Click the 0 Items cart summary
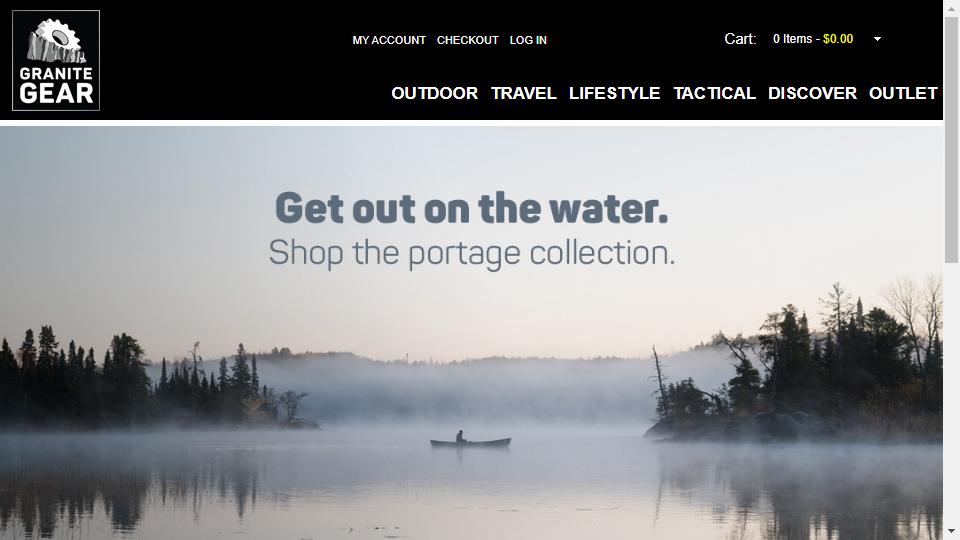960x540 pixels. tap(792, 39)
